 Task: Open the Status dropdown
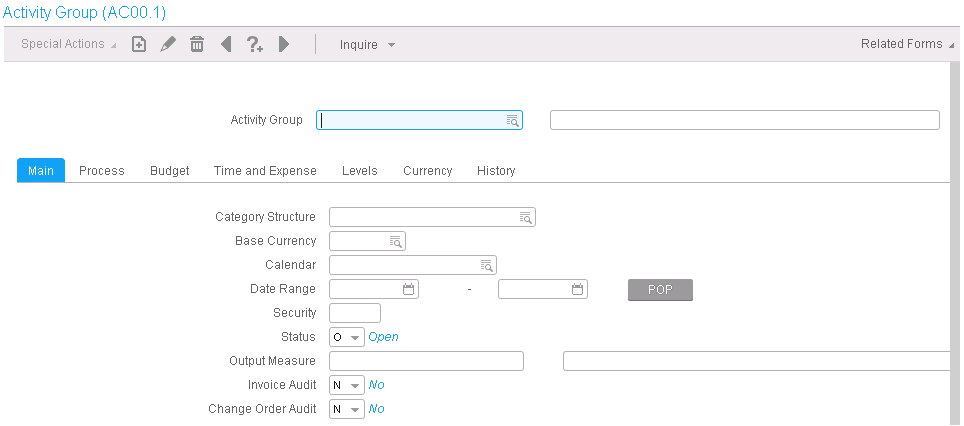347,337
